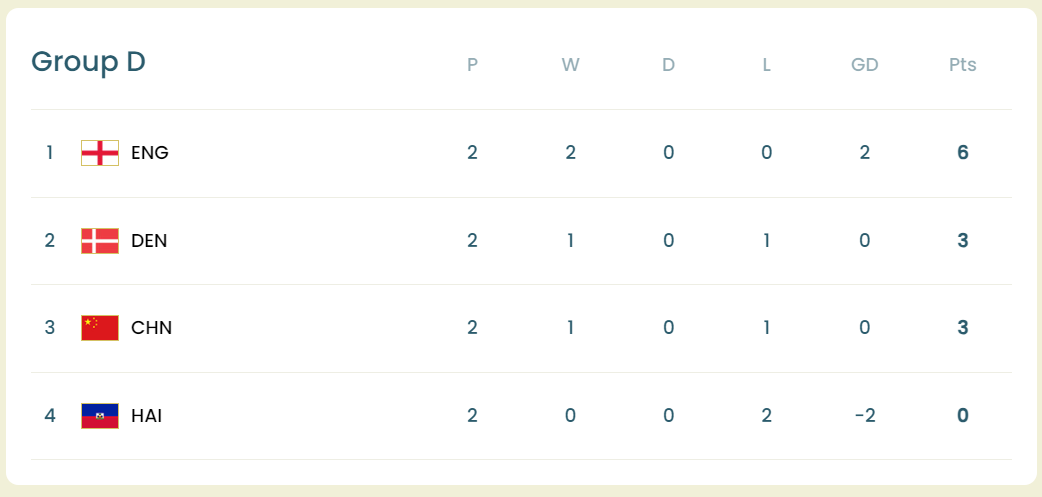This screenshot has height=497, width=1042.
Task: Select the CHN team name
Action: (151, 328)
